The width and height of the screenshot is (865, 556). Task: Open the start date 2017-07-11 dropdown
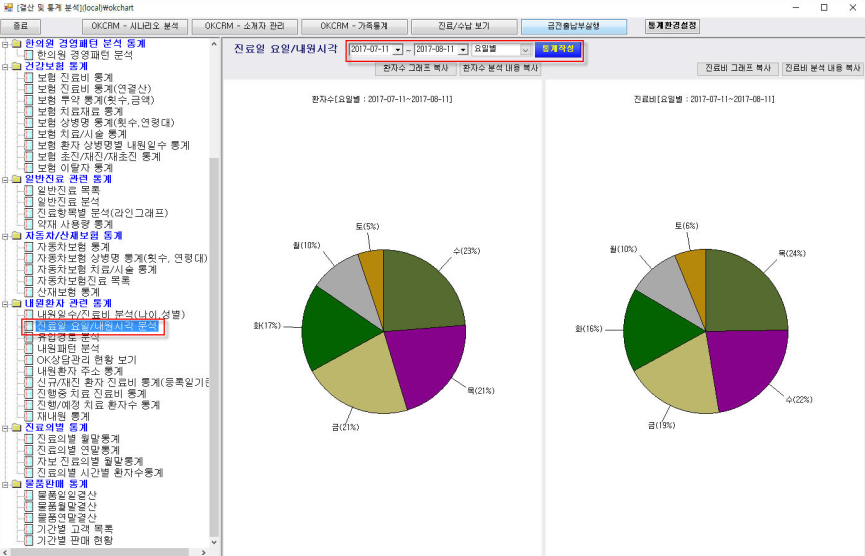[x=398, y=50]
